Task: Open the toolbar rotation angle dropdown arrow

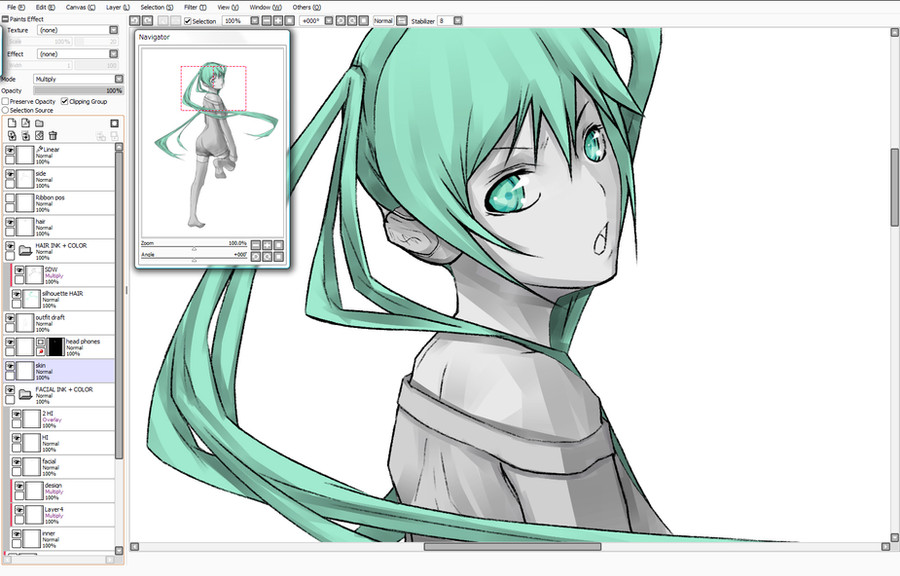Action: coord(328,21)
